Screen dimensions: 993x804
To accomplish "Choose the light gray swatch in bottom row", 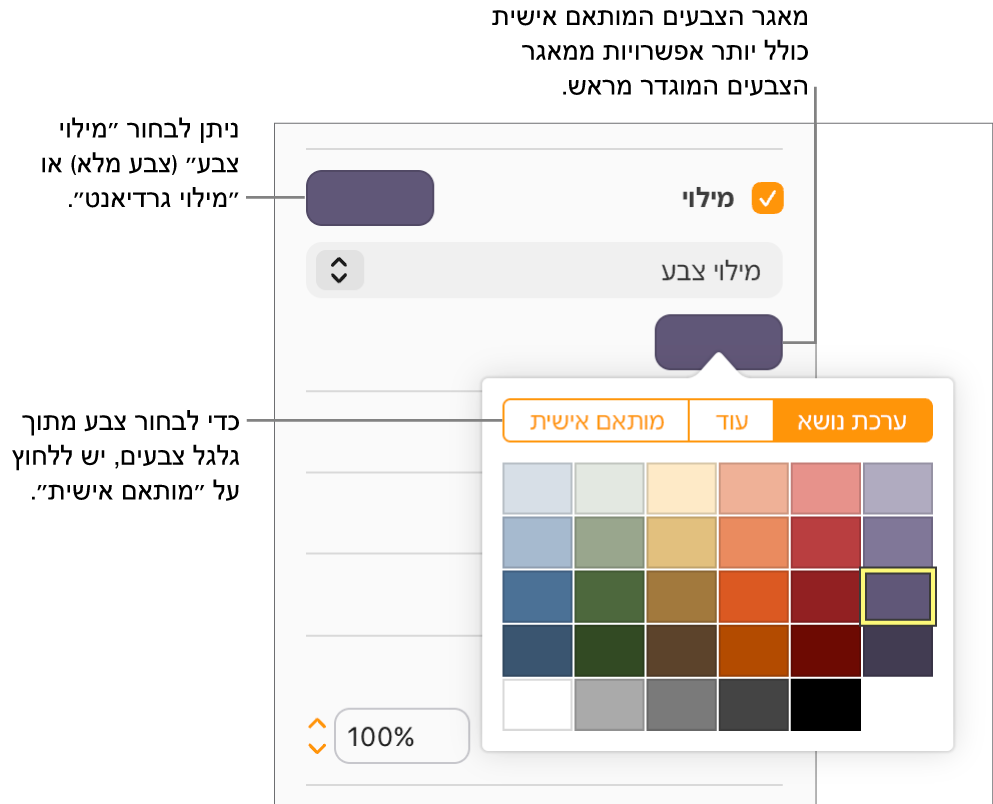I will 610,705.
